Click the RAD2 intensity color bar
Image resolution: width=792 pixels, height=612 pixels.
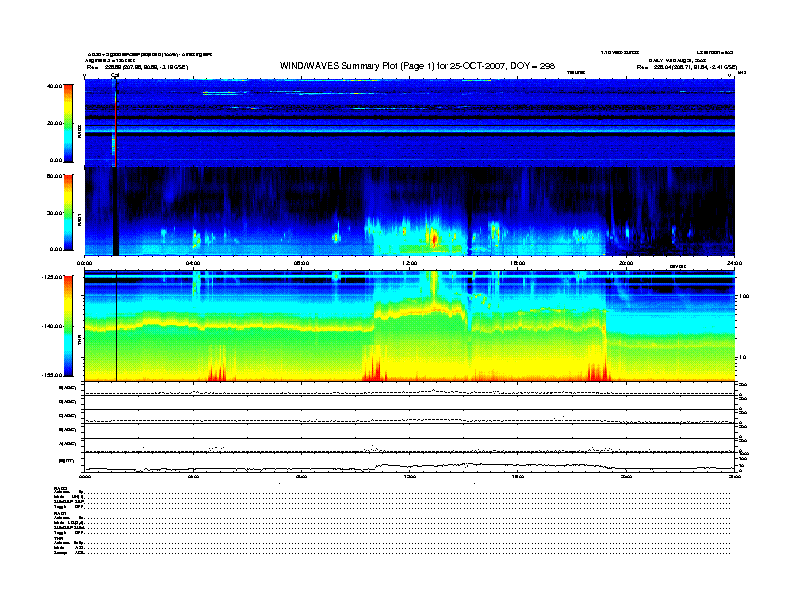[68, 124]
